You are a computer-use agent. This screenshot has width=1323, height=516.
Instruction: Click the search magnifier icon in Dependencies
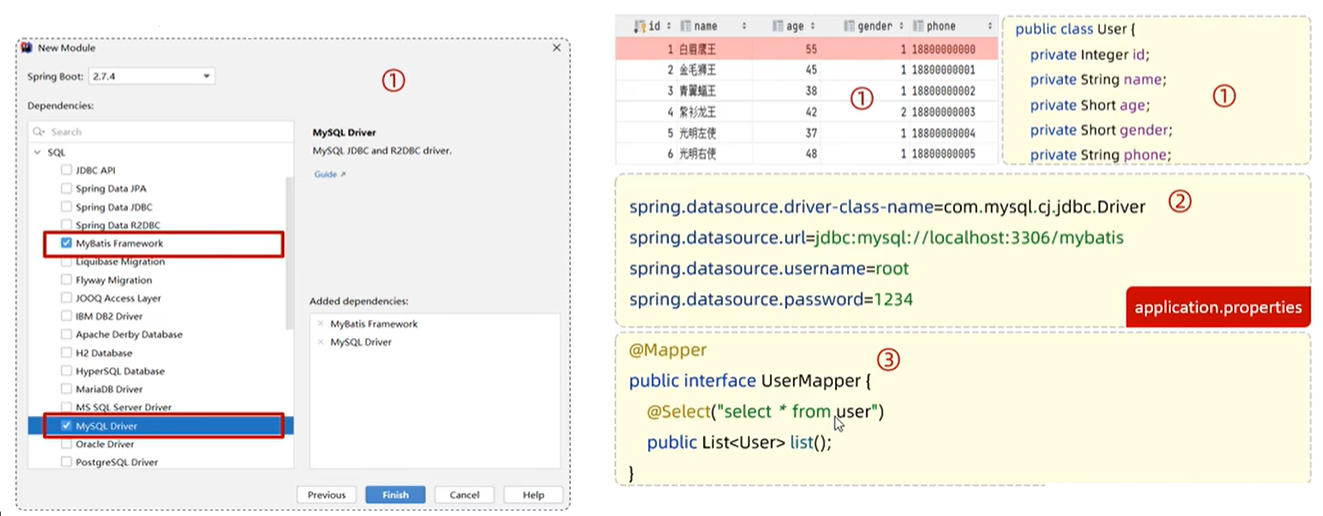[x=39, y=131]
